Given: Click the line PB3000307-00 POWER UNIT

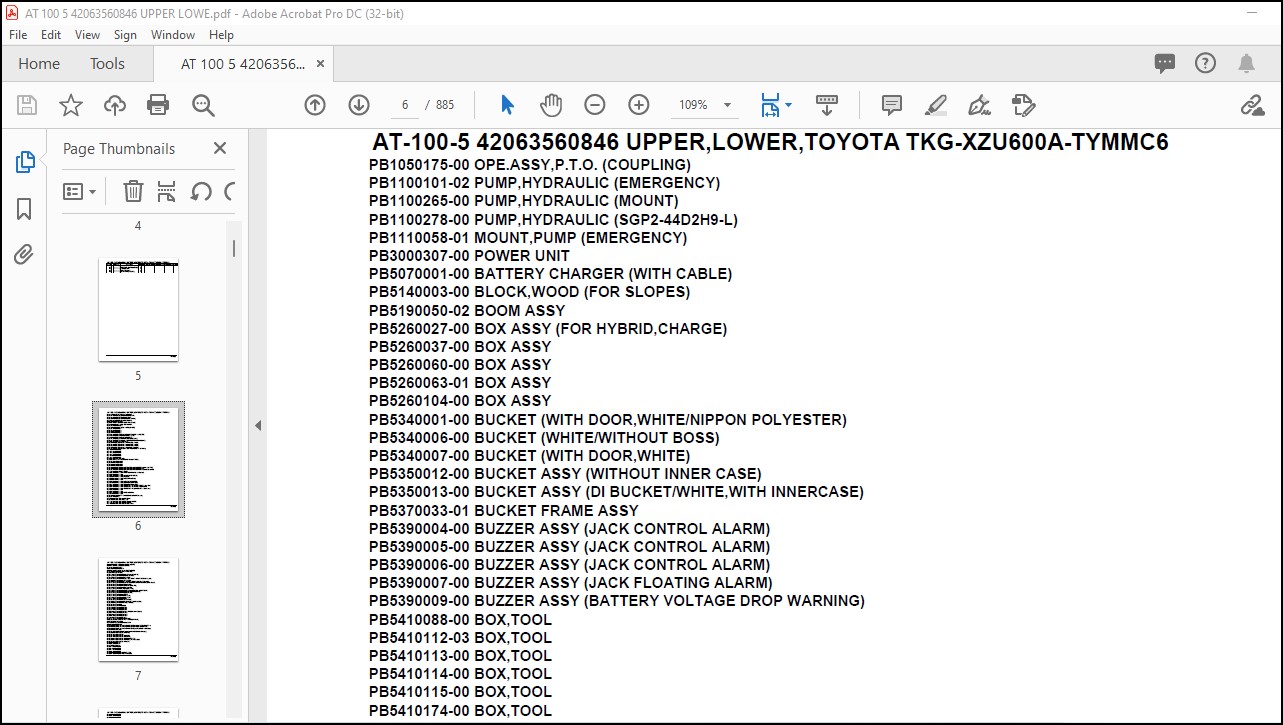Looking at the screenshot, I should pyautogui.click(x=469, y=256).
